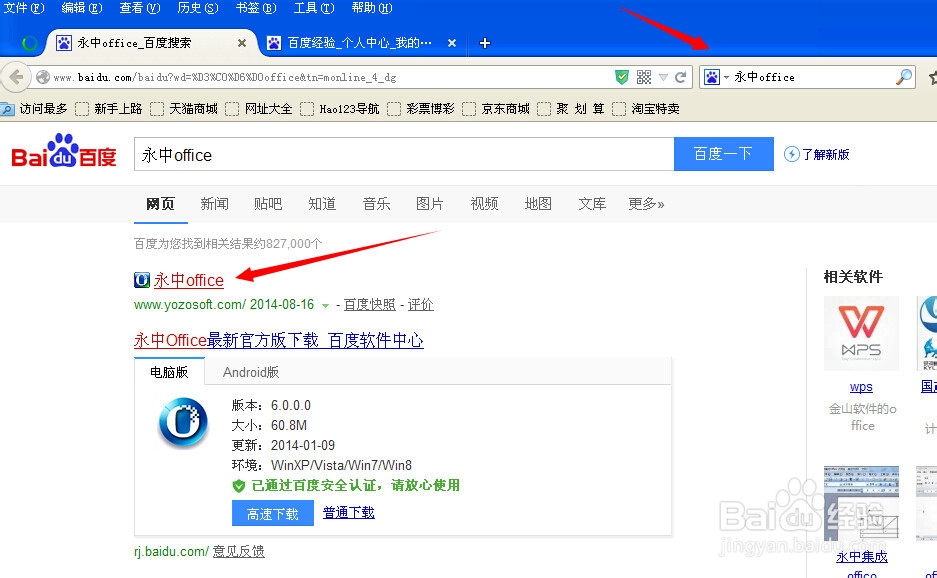Click the 百度一下 search button

724,154
